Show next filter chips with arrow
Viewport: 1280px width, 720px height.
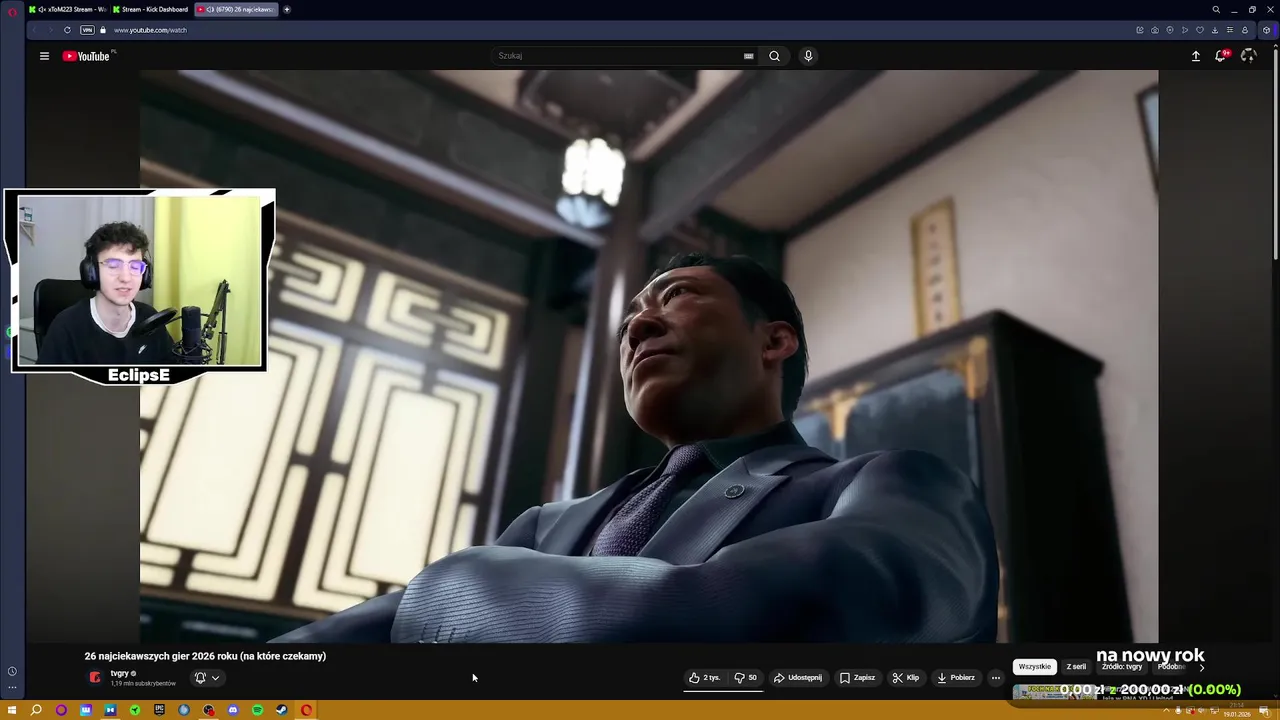click(1201, 667)
